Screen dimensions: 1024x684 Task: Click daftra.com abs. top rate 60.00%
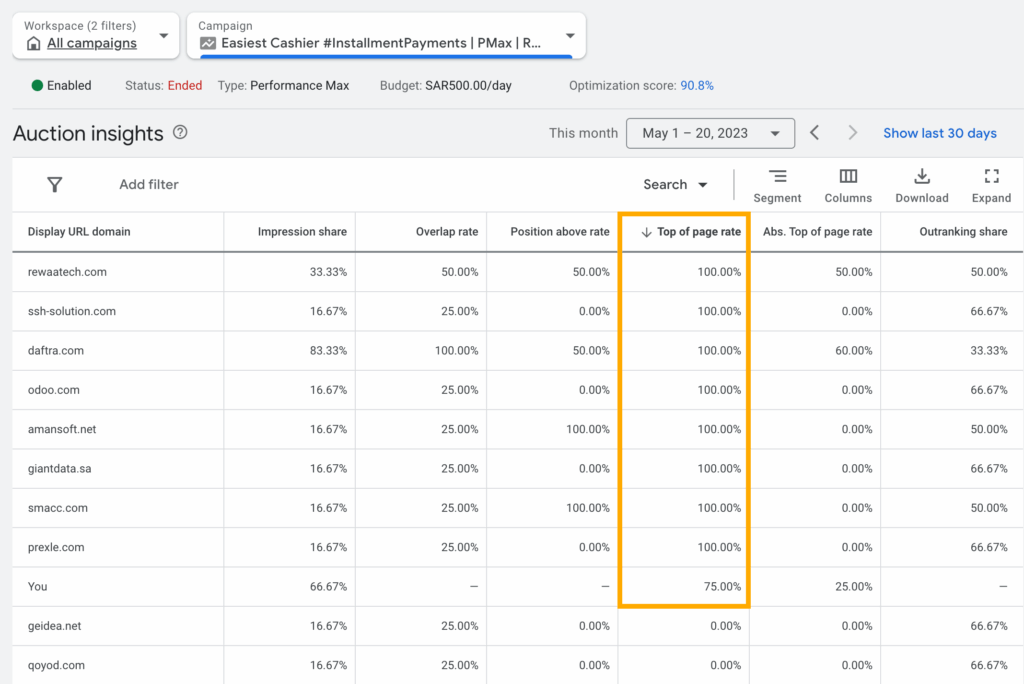tap(854, 351)
